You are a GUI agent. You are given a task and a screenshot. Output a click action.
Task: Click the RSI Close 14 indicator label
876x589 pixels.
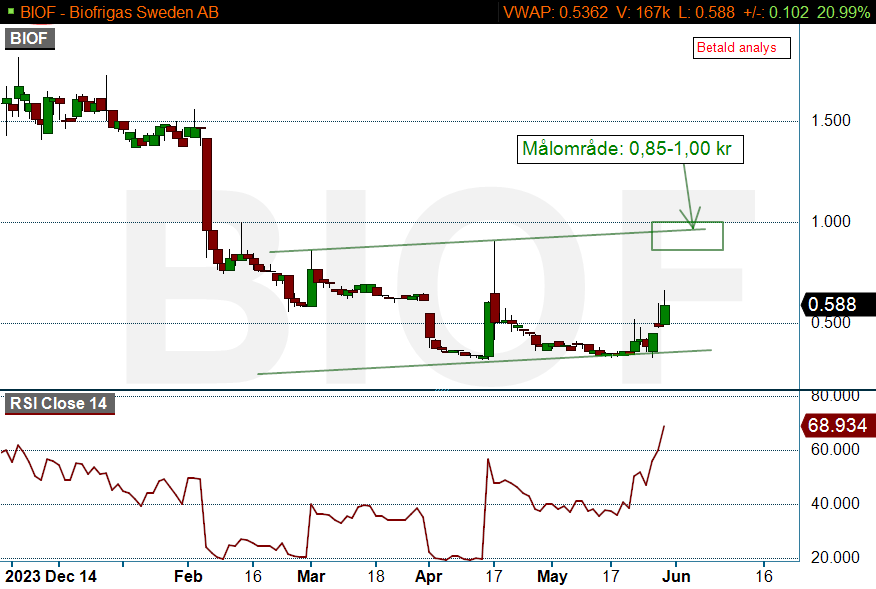(59, 403)
